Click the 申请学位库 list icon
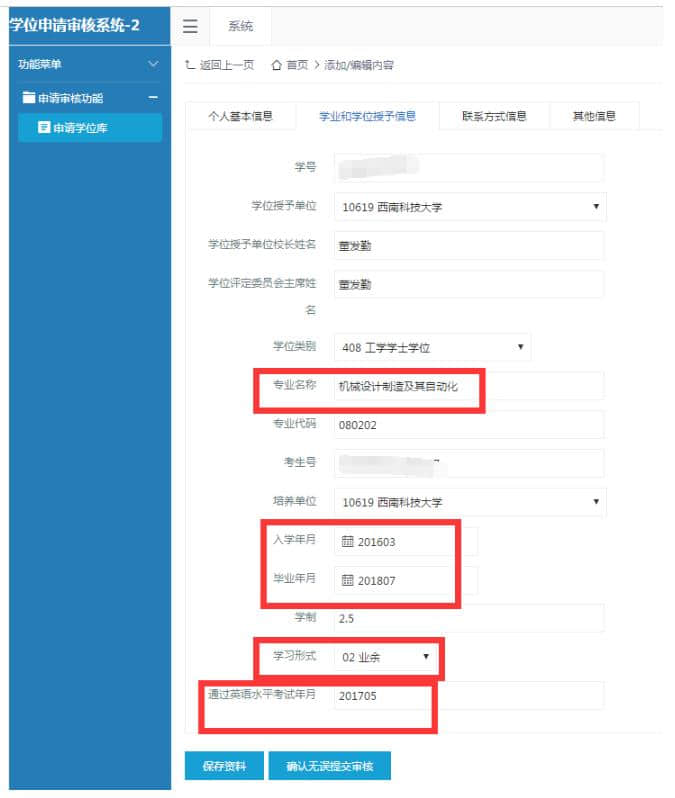The width and height of the screenshot is (675, 798). click(x=43, y=128)
